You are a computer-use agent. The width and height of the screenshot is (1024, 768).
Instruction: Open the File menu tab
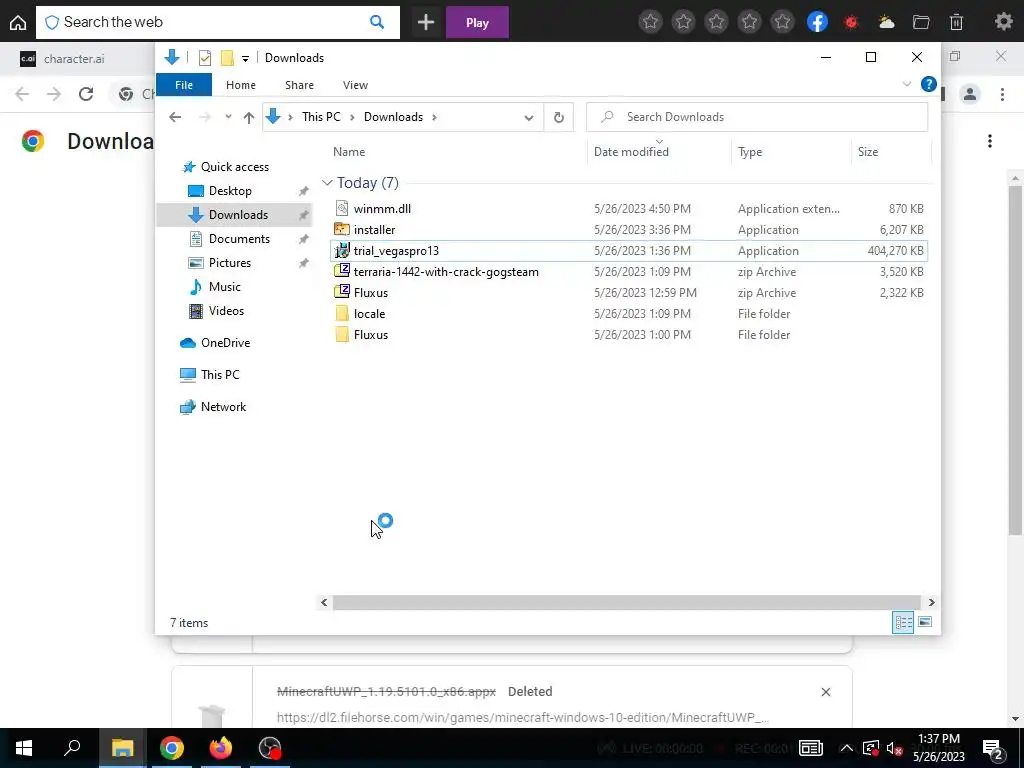point(184,85)
